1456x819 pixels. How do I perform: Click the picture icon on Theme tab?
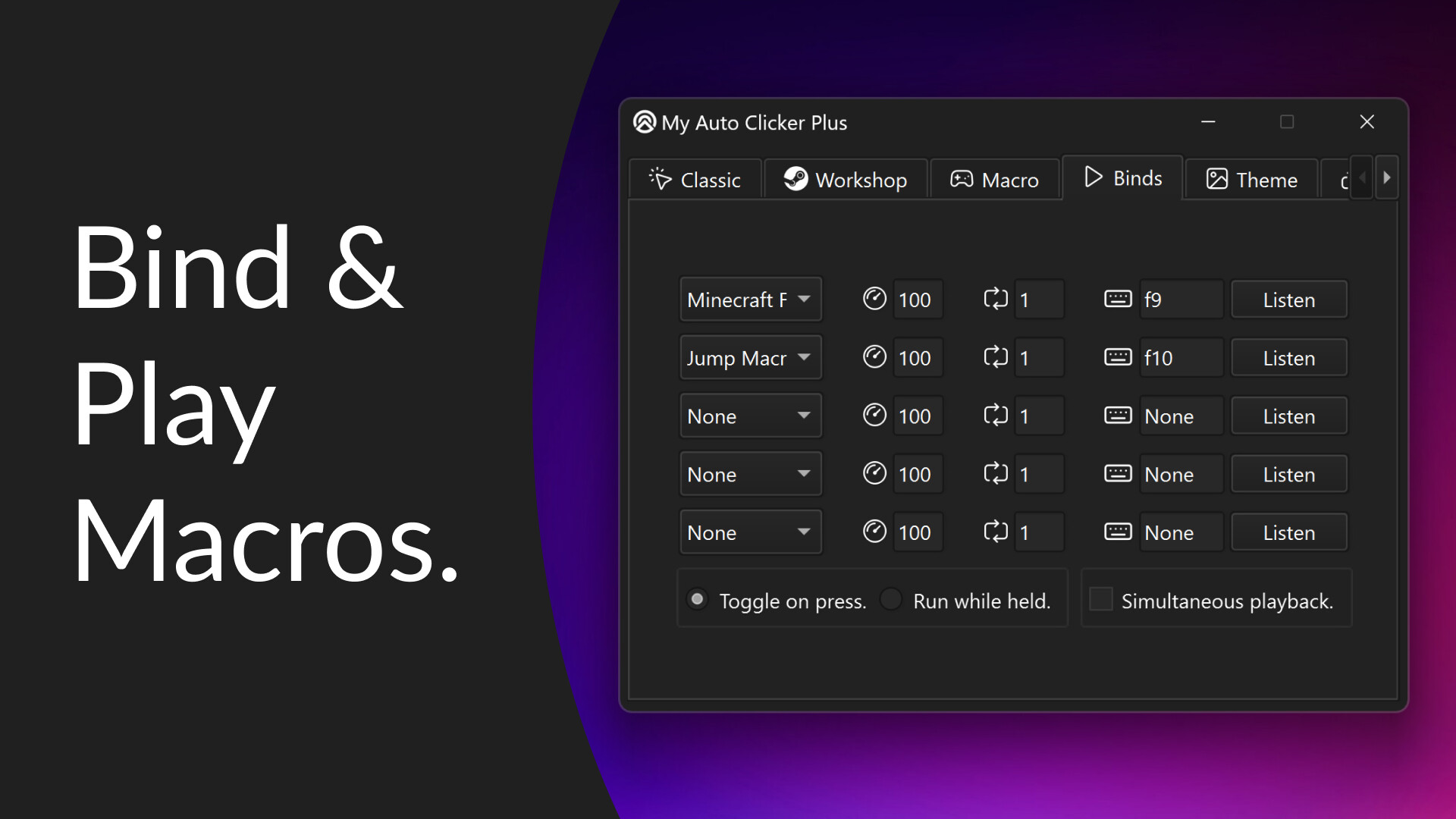click(1216, 179)
